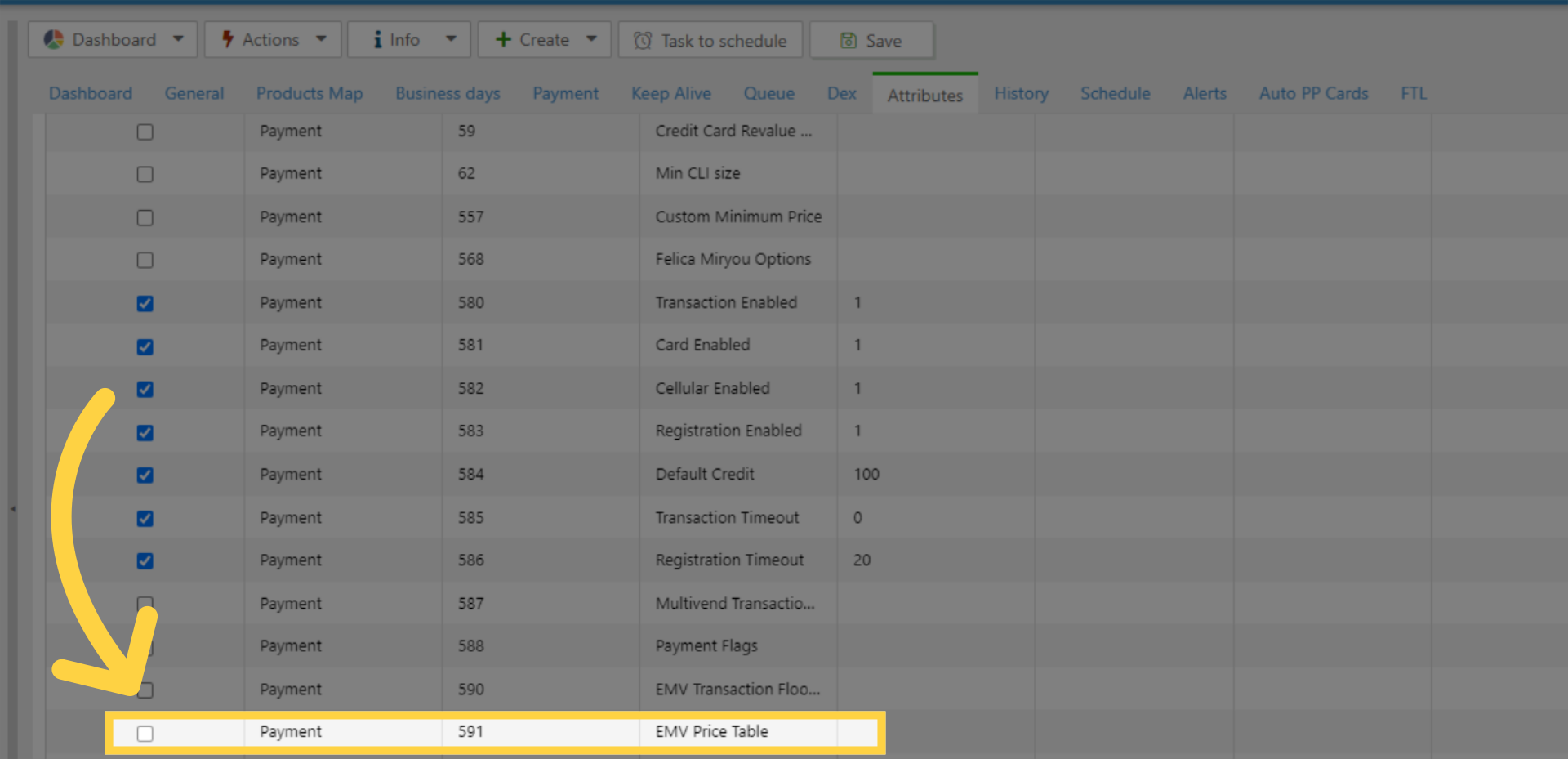Click the Create plus icon

(503, 39)
